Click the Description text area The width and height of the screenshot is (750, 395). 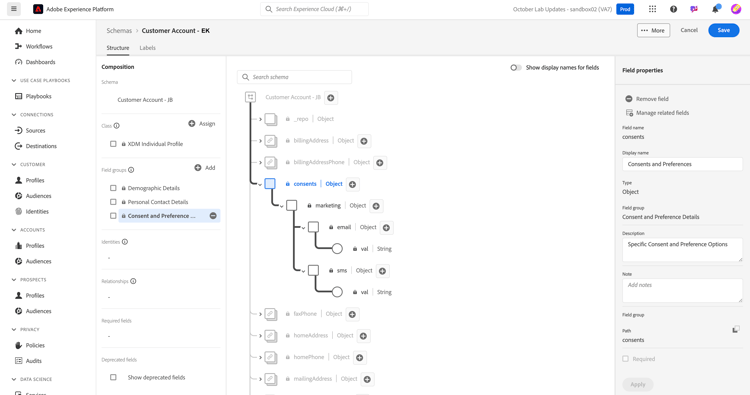coord(683,250)
